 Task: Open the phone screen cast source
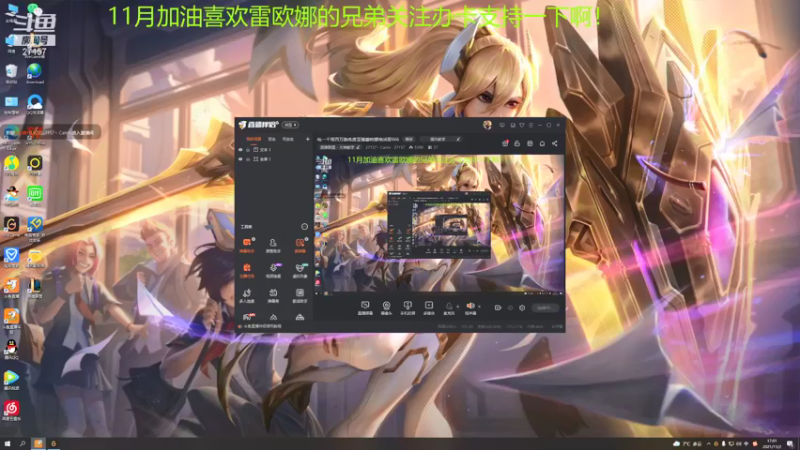pos(407,307)
